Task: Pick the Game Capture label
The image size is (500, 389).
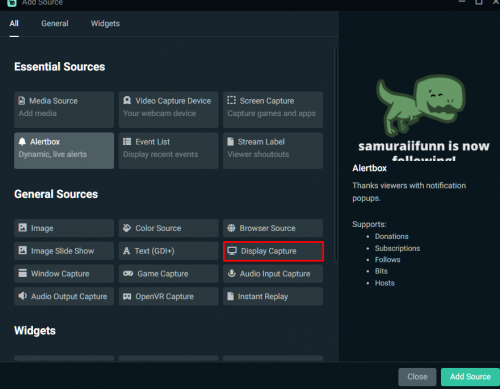Action: coord(163,274)
